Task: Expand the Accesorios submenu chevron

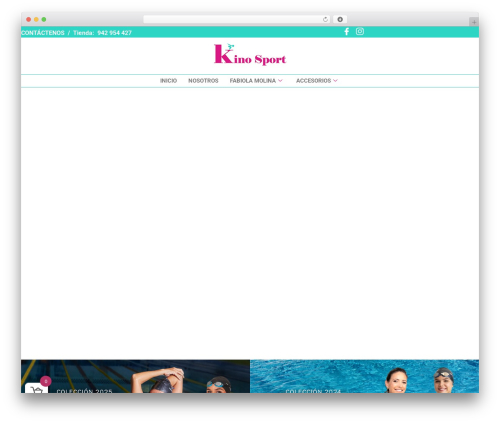Action: click(x=335, y=81)
